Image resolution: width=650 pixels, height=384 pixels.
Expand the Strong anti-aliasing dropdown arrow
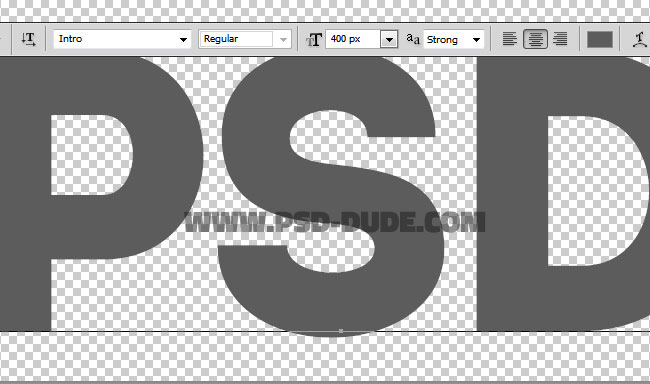click(476, 40)
